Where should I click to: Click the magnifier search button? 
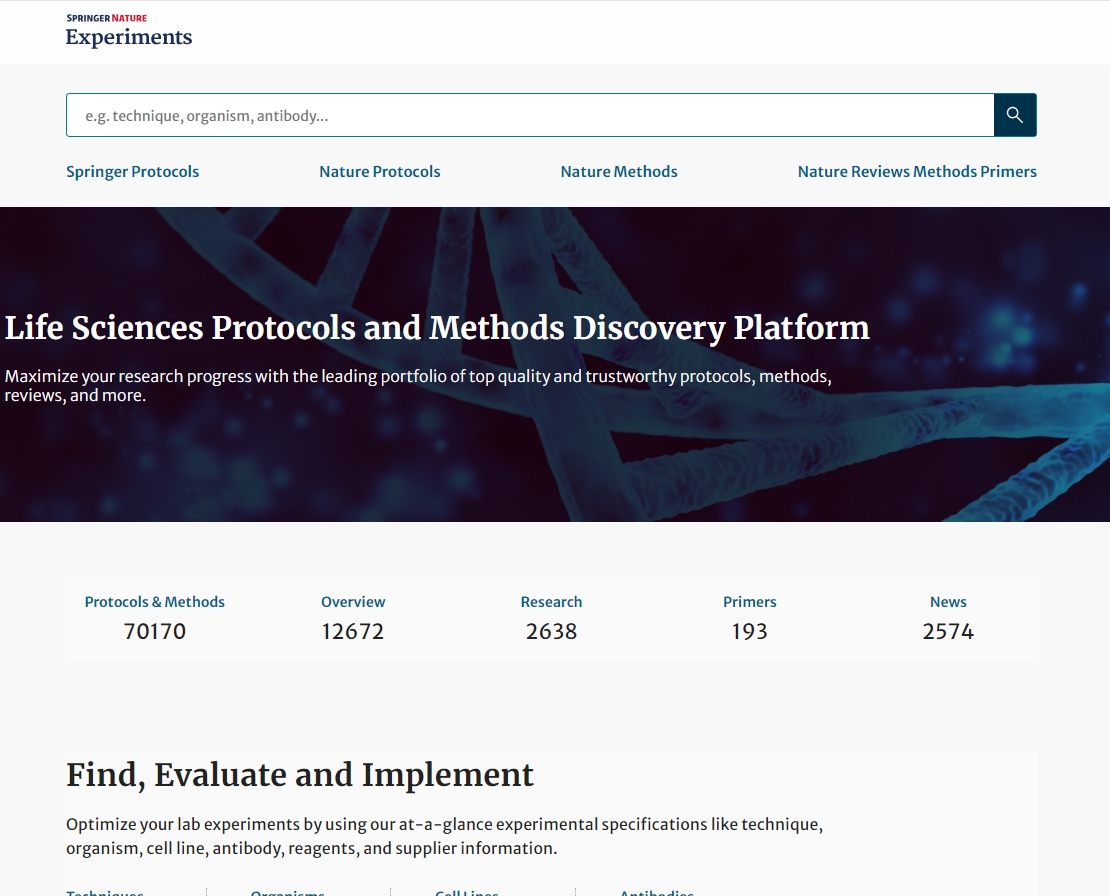pos(1015,115)
